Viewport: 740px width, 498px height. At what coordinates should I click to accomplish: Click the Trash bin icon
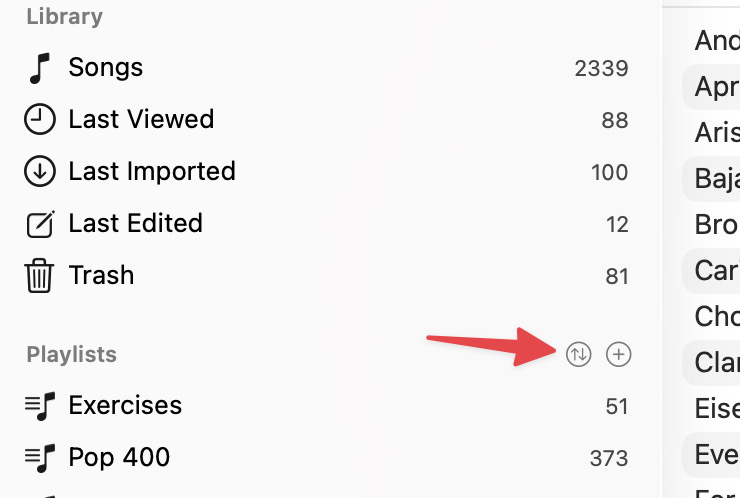(39, 276)
